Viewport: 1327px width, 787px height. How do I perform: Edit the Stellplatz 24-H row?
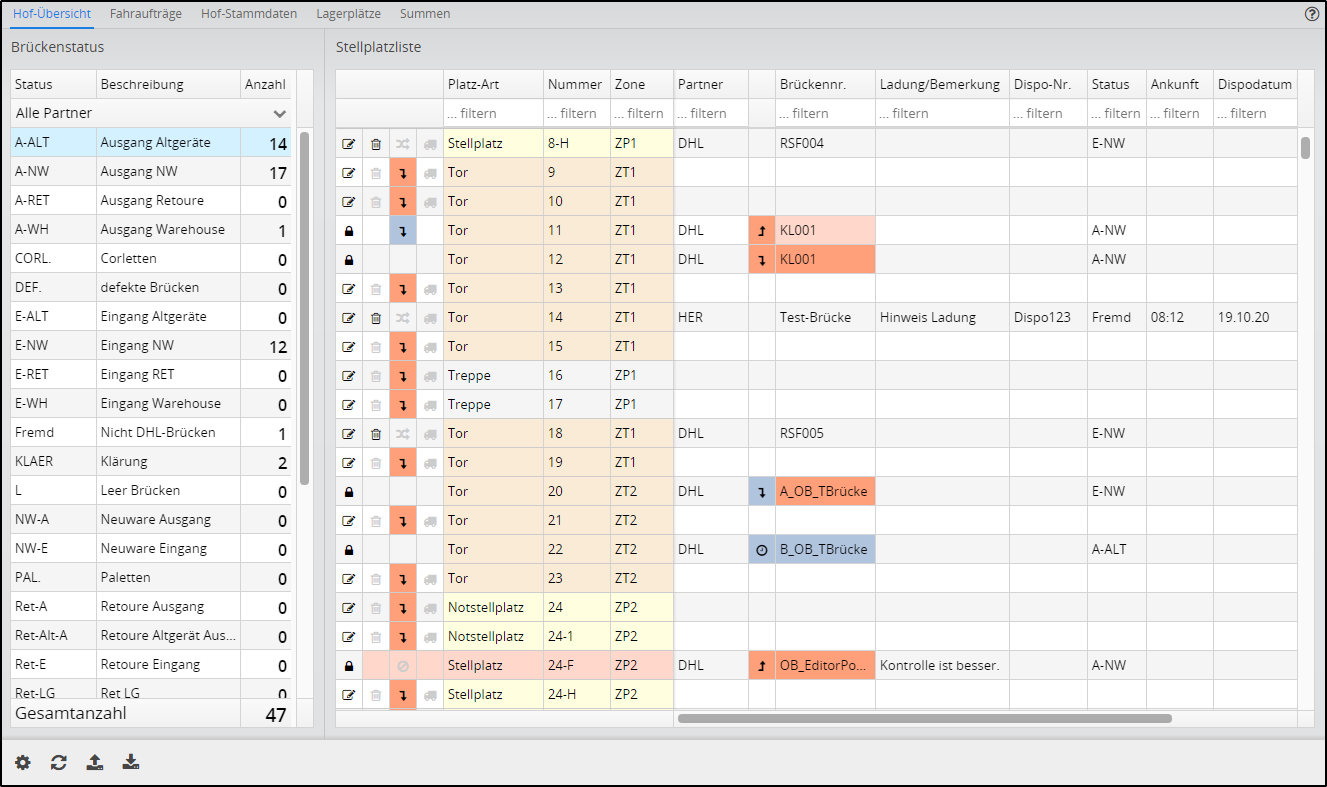[x=349, y=695]
